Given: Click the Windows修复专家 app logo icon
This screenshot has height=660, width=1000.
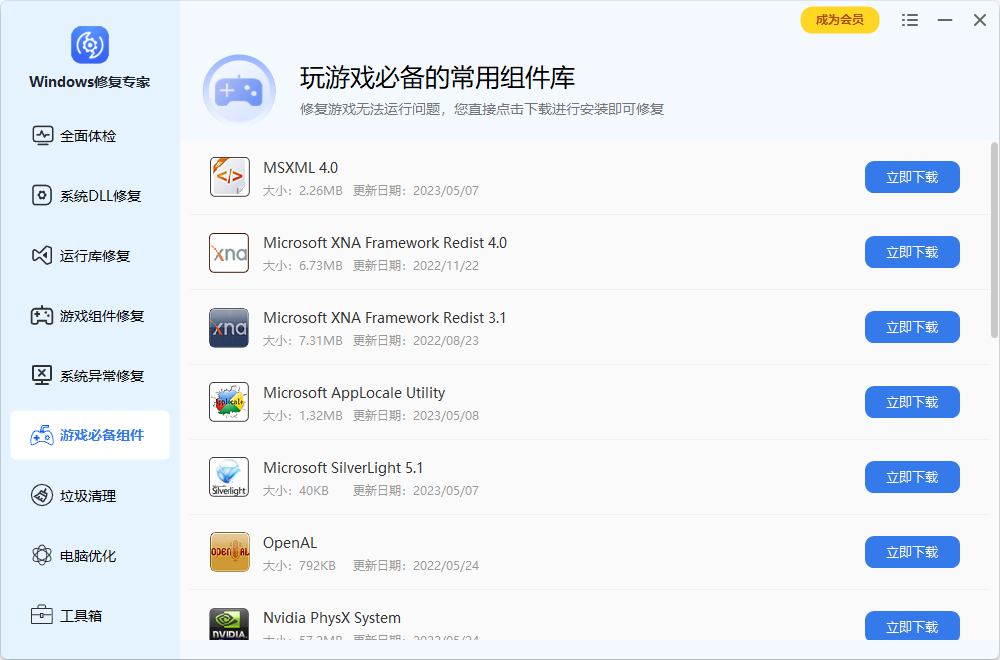Looking at the screenshot, I should coord(89,45).
